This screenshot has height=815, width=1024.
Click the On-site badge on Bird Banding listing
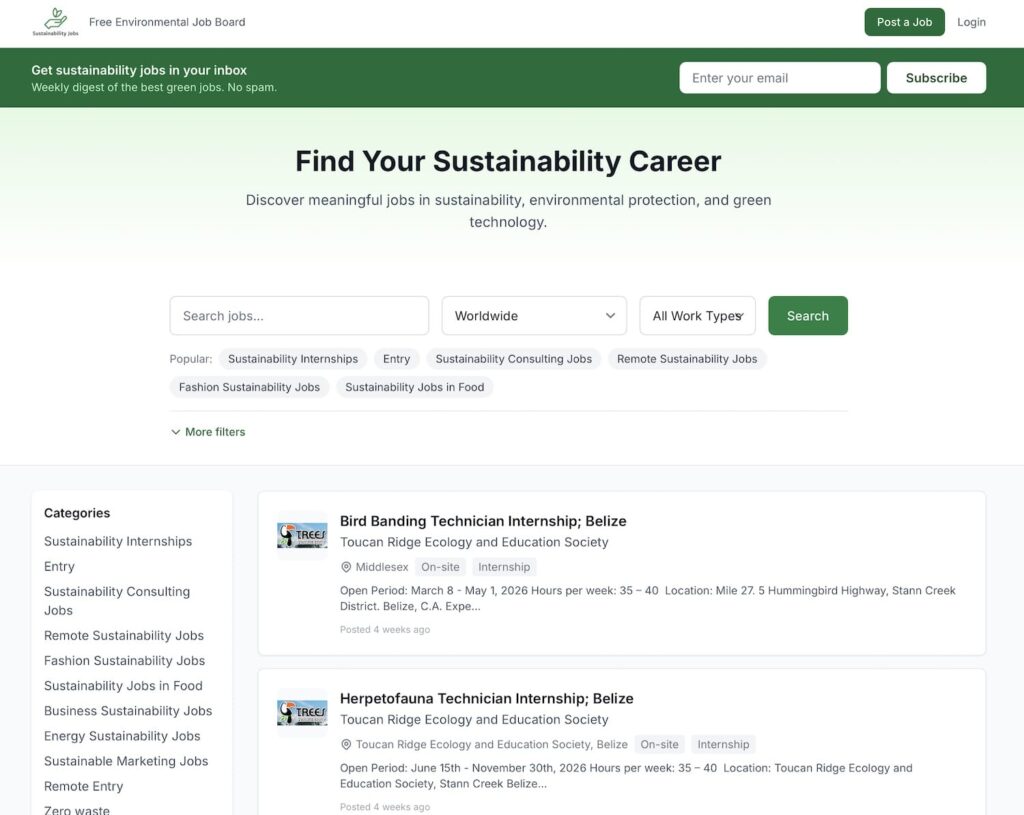(440, 567)
